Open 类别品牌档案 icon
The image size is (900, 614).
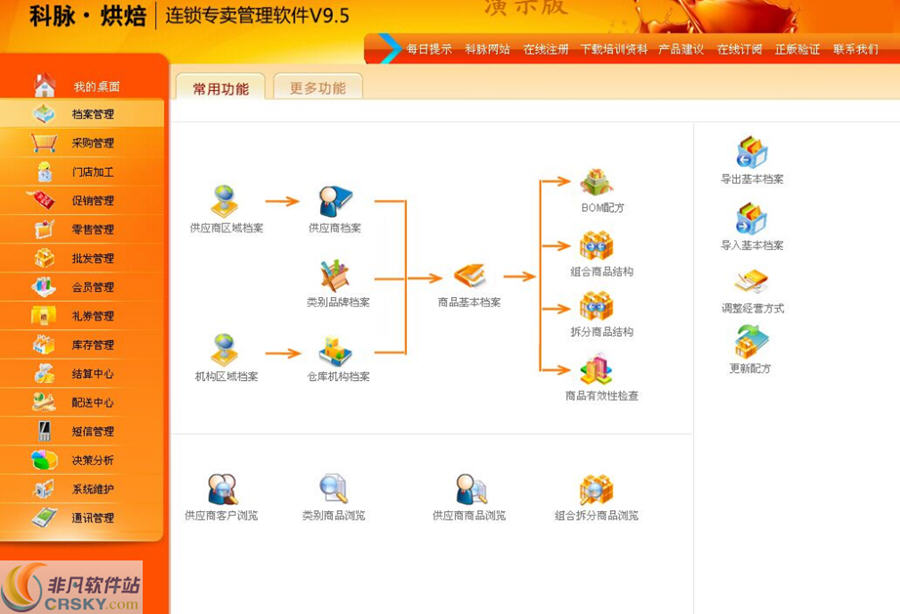click(335, 275)
